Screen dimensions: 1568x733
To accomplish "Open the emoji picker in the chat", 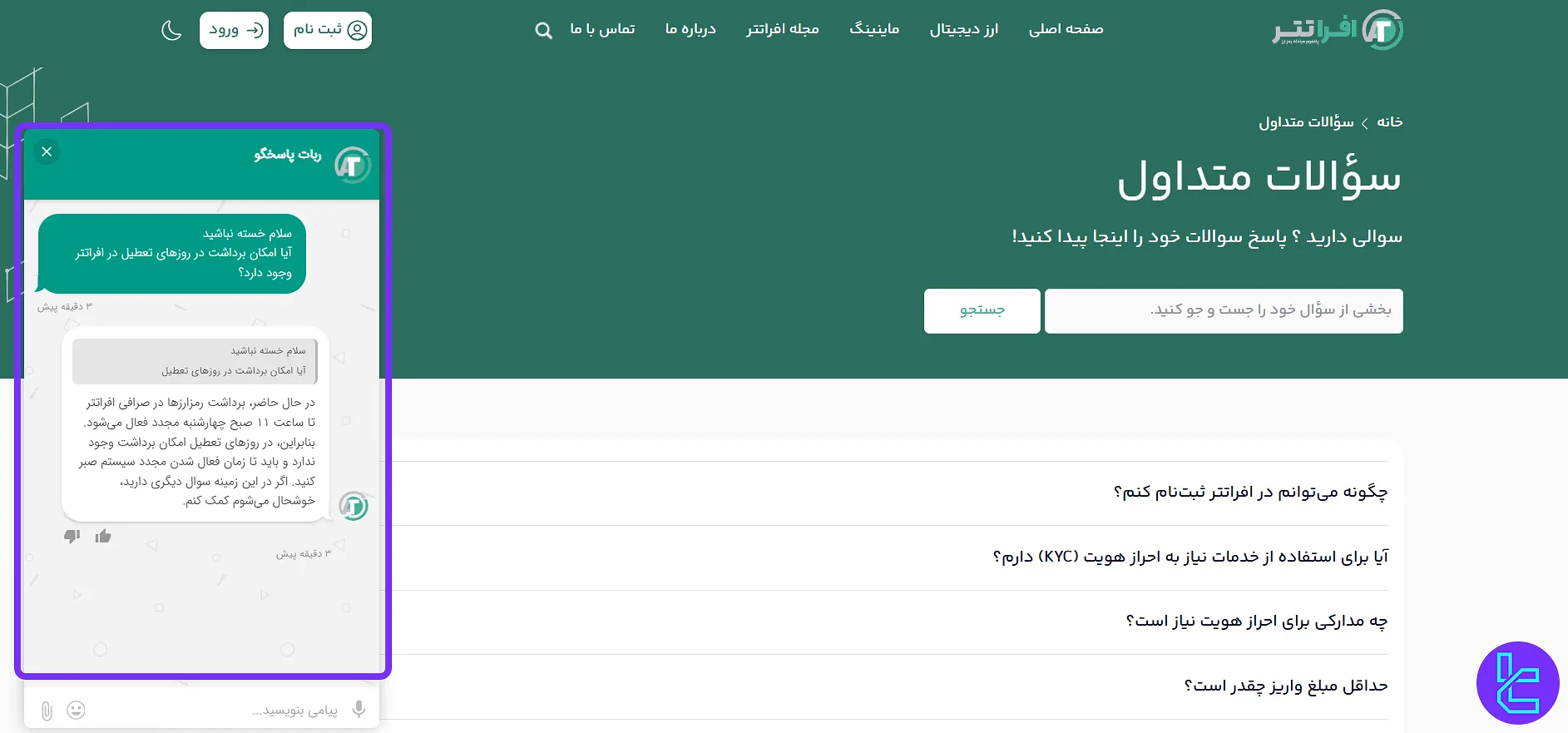I will pos(76,710).
